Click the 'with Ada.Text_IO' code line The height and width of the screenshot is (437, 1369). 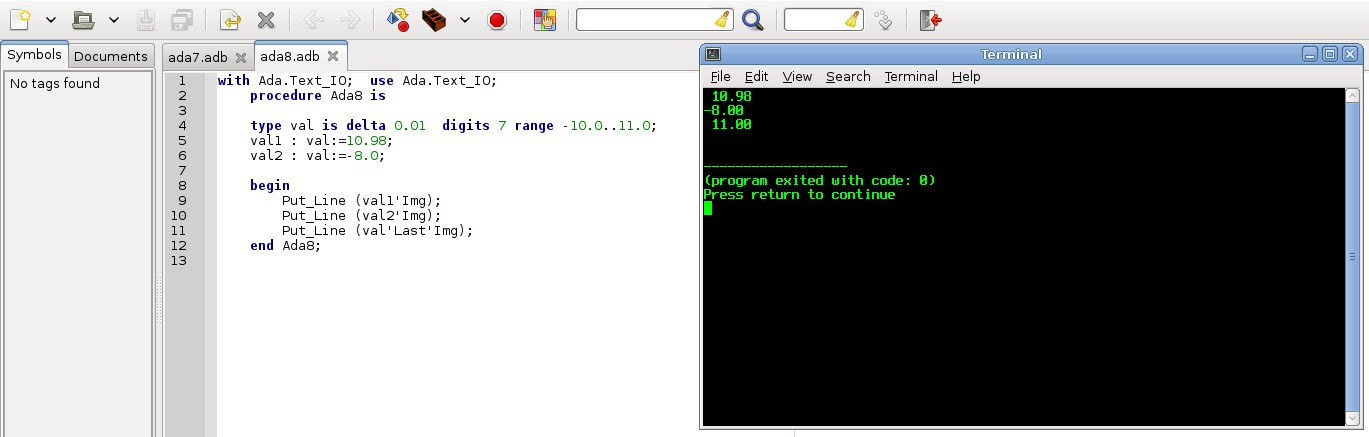tap(357, 81)
